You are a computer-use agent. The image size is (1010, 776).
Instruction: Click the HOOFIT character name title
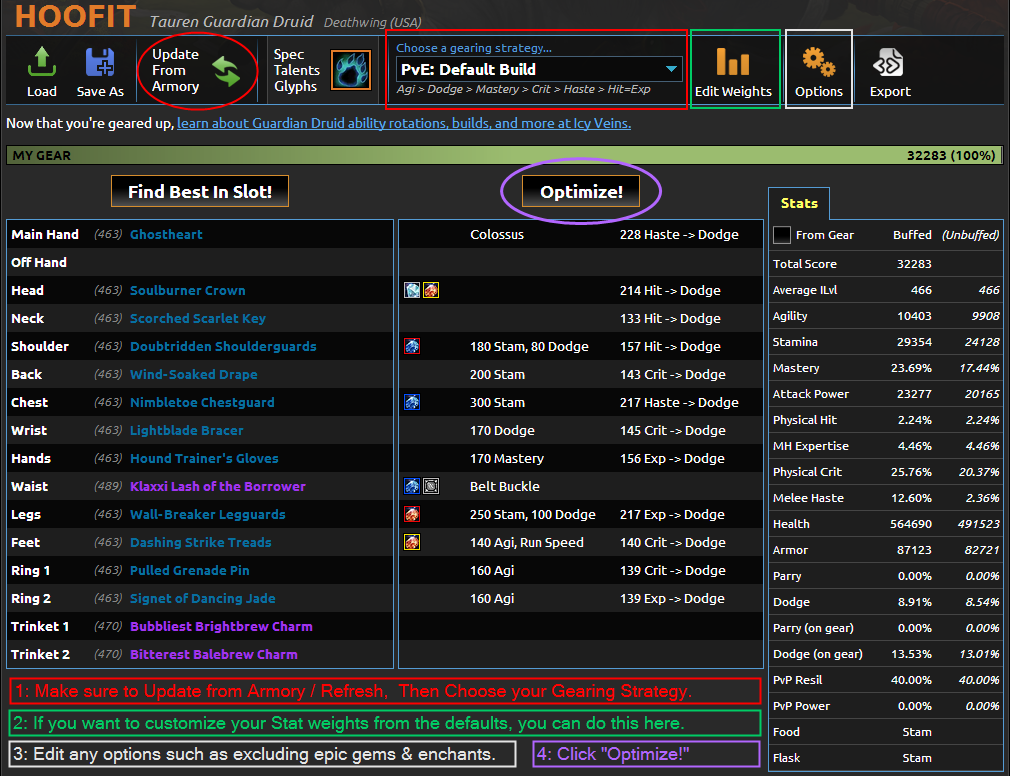click(75, 16)
